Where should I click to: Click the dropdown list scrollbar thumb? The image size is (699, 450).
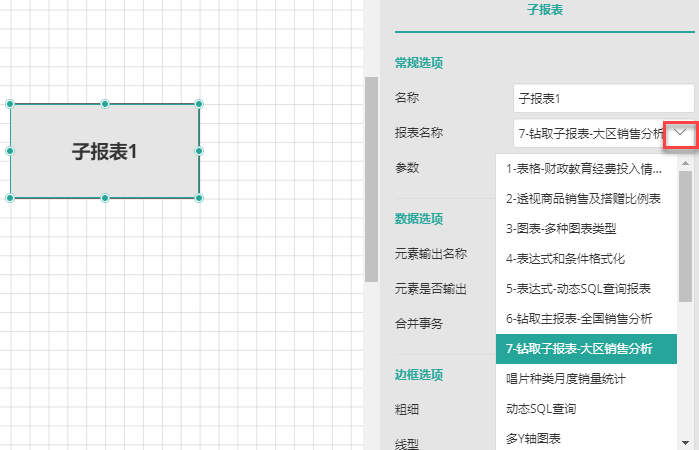[687, 235]
